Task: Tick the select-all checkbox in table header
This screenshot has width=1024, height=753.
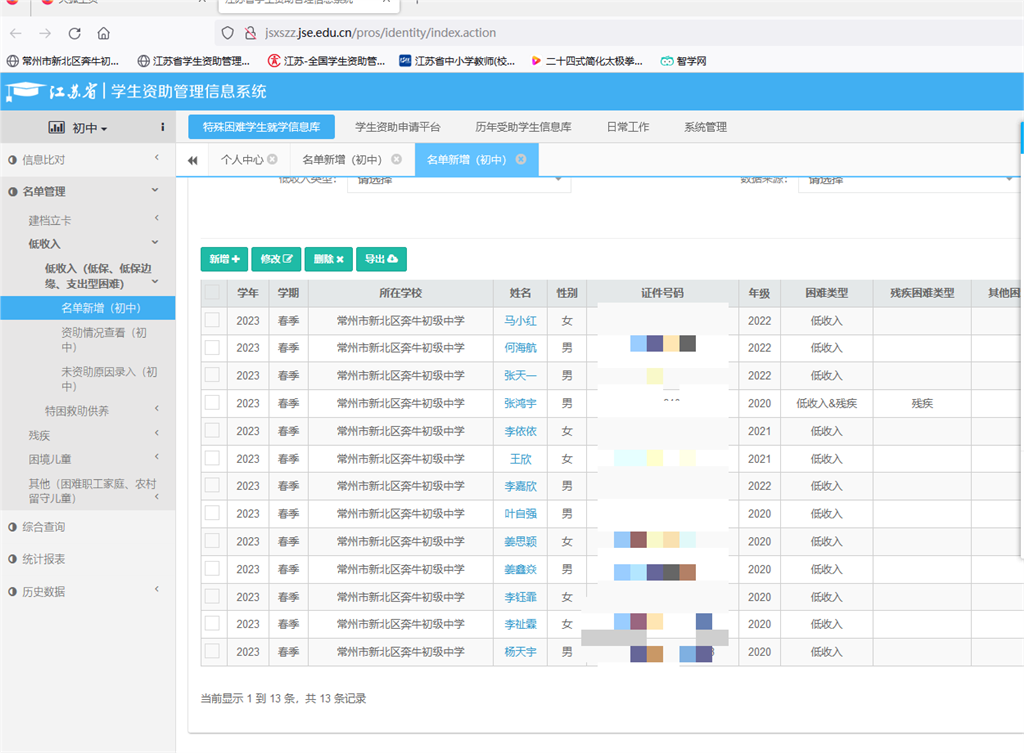Action: coord(212,292)
